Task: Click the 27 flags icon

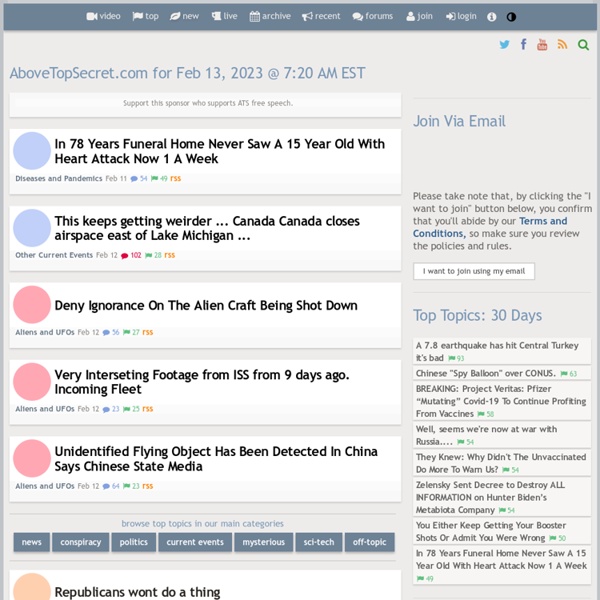Action: coord(131,332)
